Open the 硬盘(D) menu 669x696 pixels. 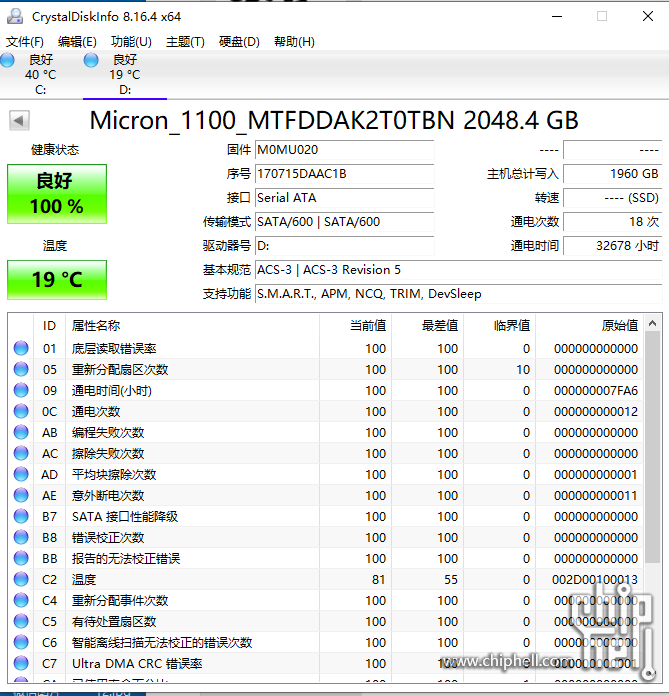239,42
